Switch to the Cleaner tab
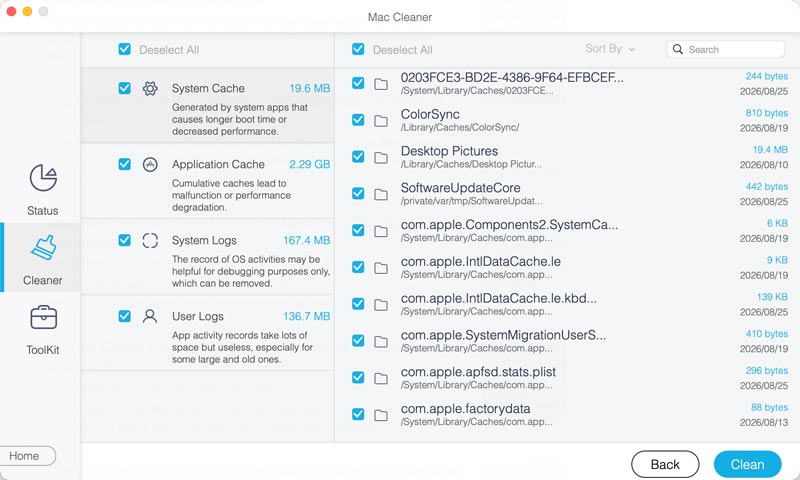 (42, 258)
